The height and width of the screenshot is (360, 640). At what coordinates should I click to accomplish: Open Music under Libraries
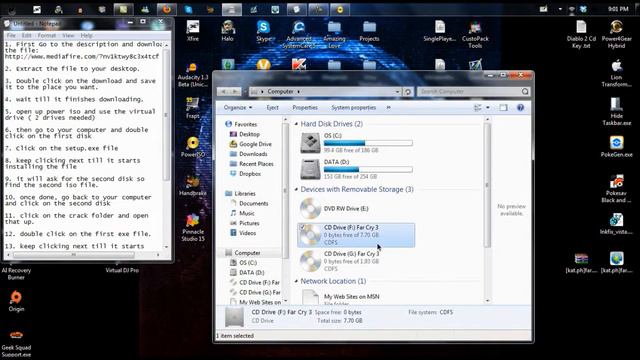[x=242, y=213]
